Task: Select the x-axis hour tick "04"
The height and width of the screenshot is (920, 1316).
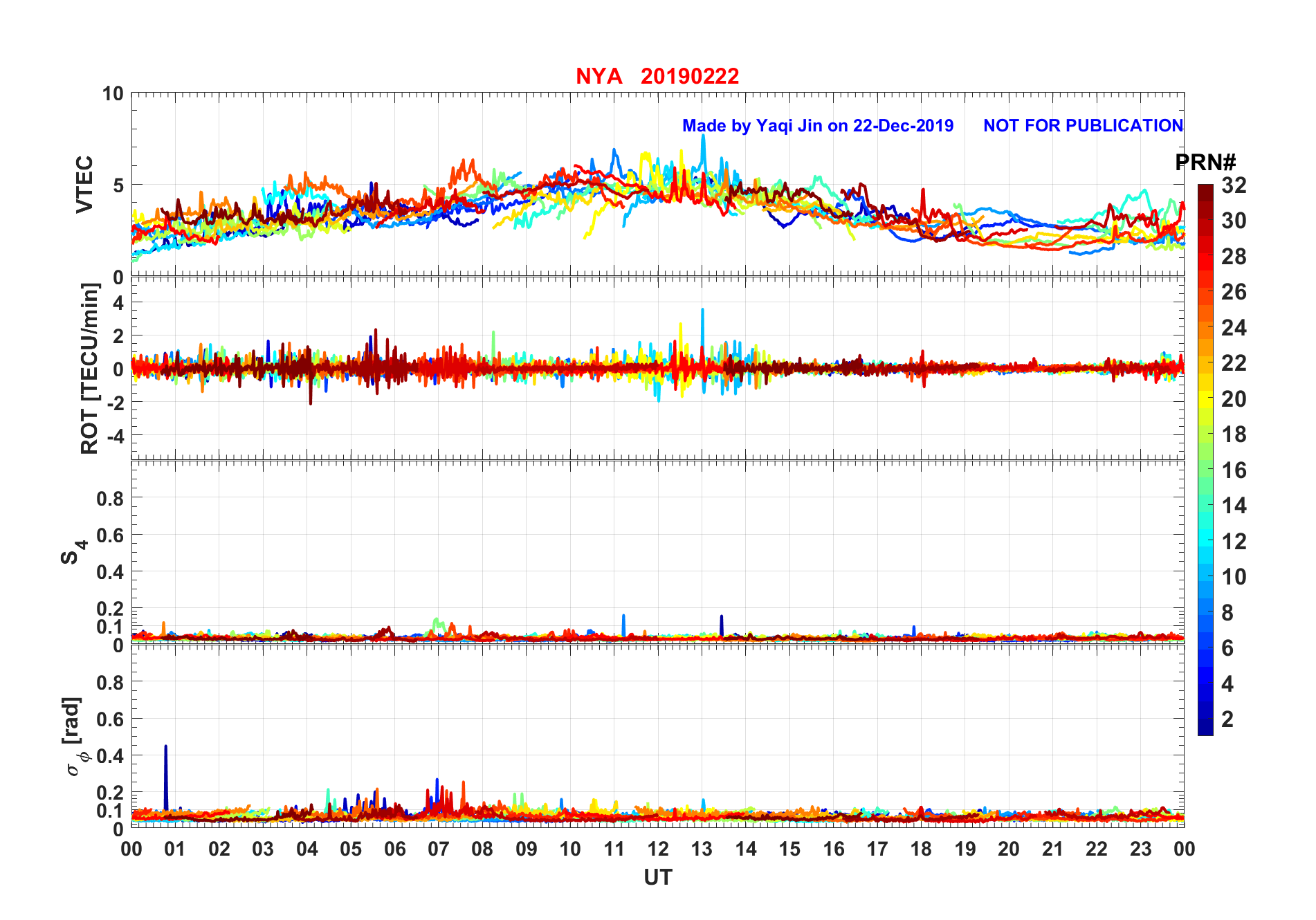Action: pyautogui.click(x=307, y=849)
